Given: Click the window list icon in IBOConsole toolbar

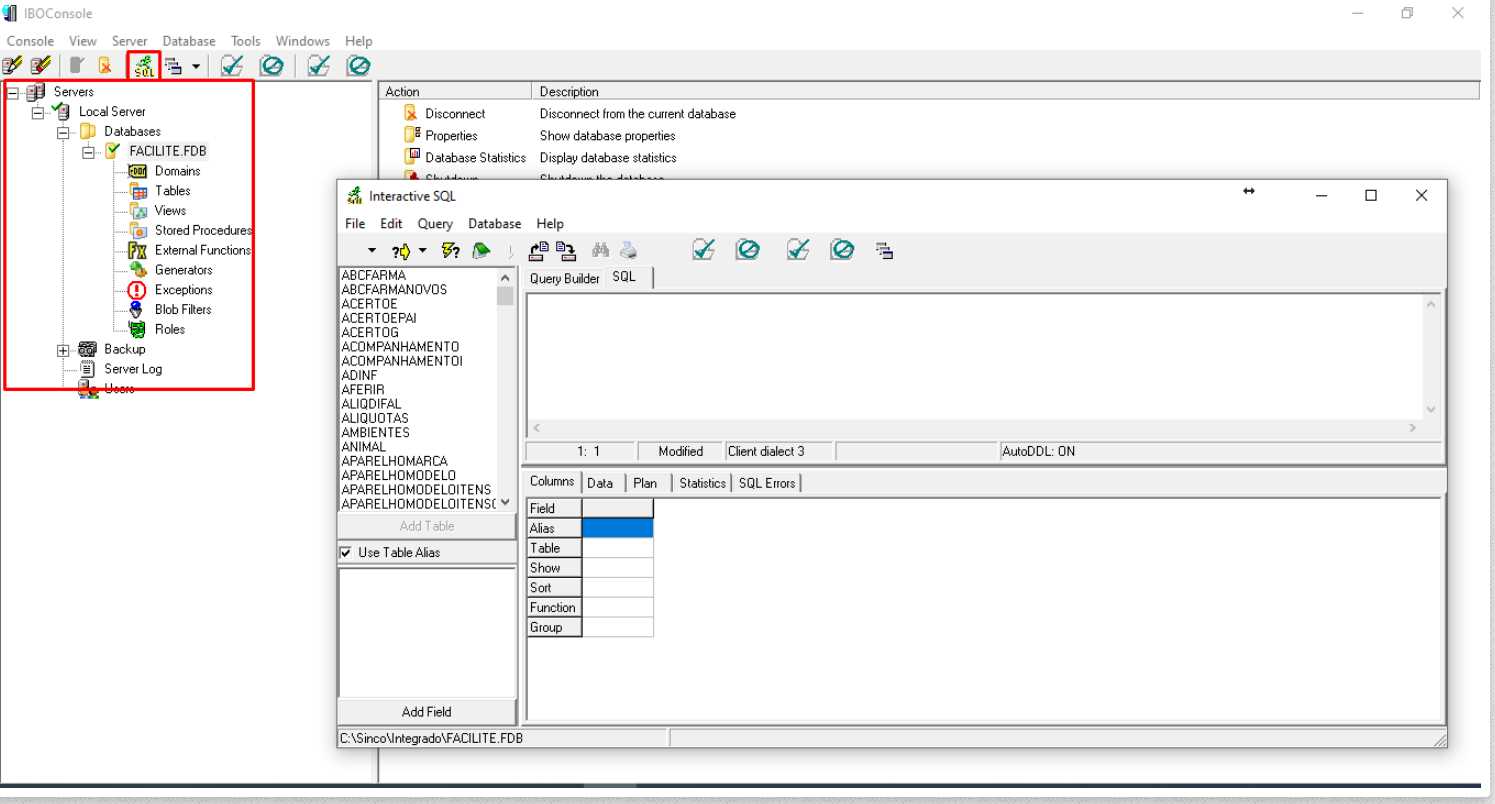Looking at the screenshot, I should [173, 66].
